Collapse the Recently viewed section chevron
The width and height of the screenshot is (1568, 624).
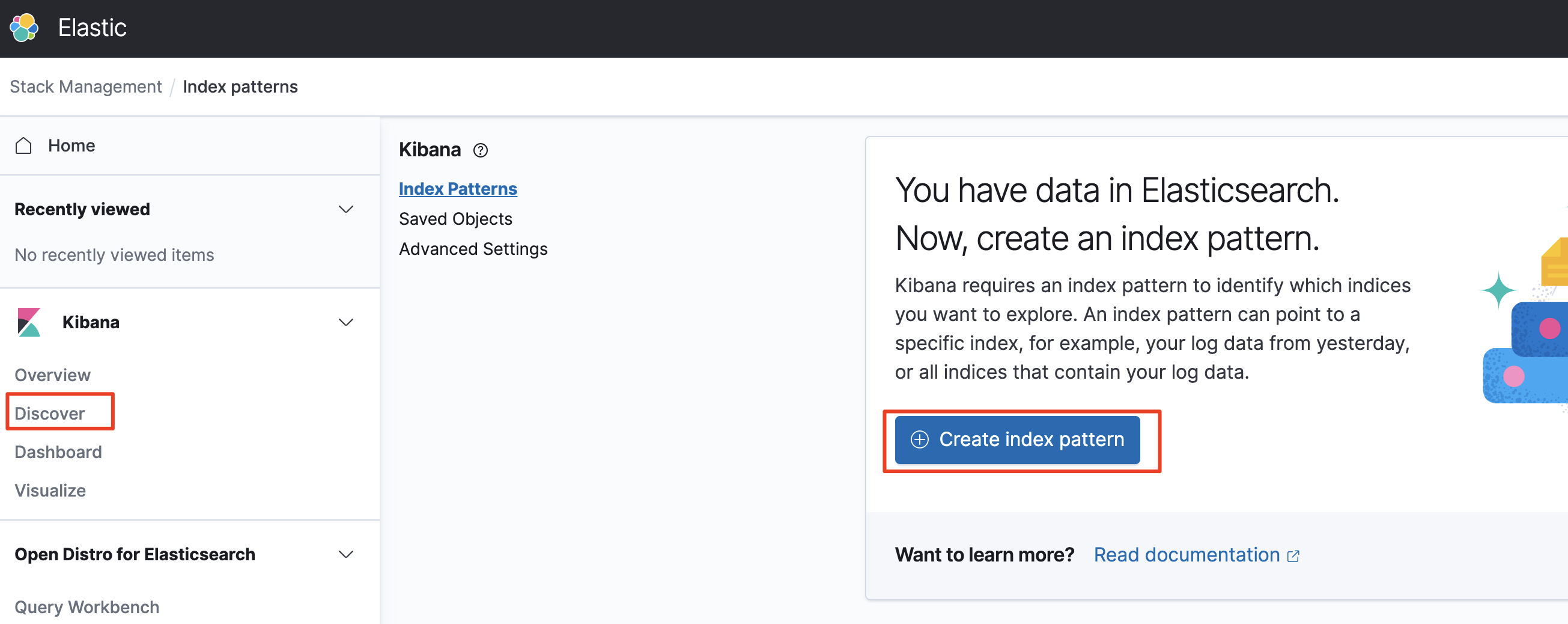click(x=345, y=209)
